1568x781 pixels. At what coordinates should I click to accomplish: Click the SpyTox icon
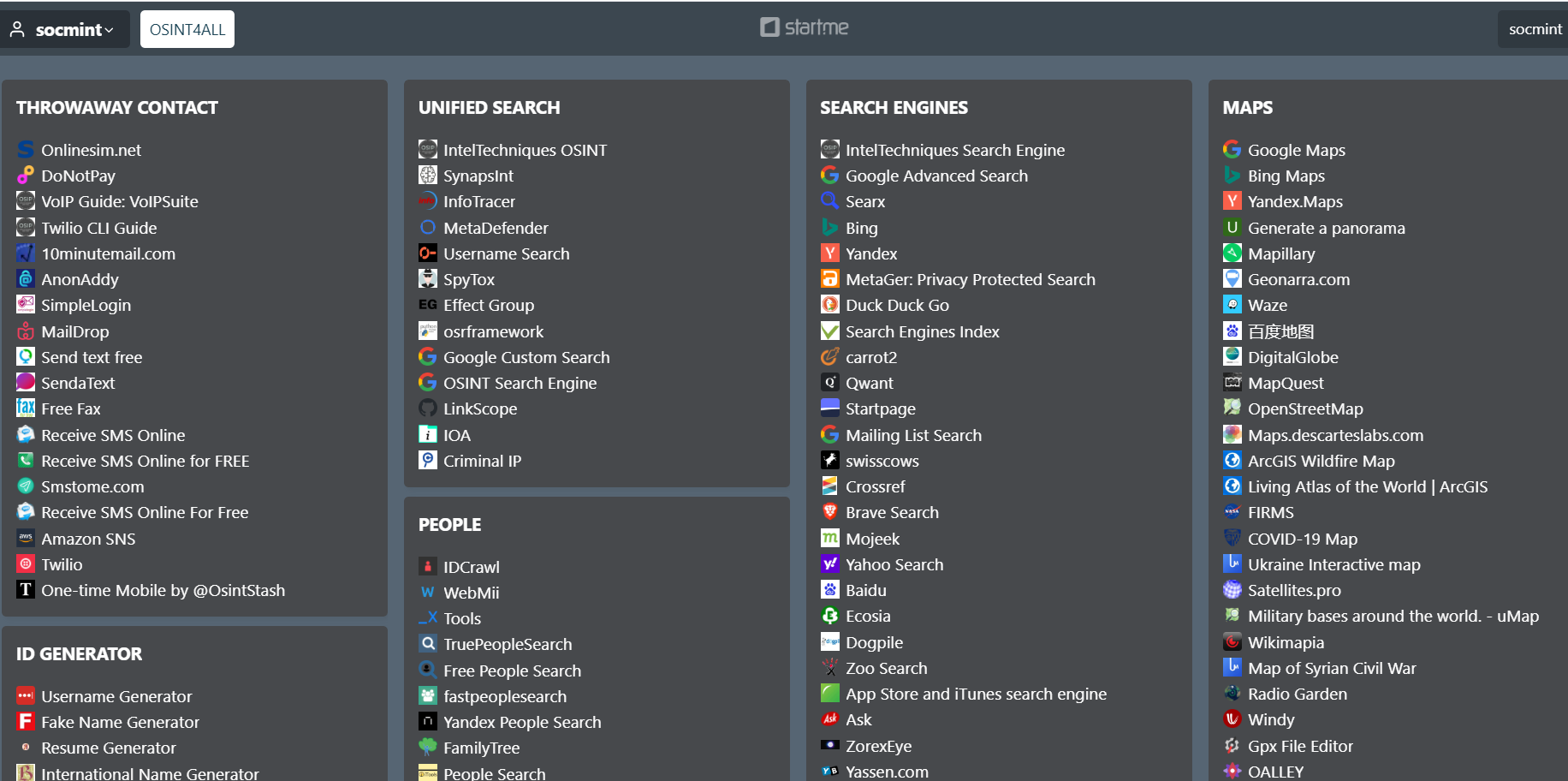point(428,279)
